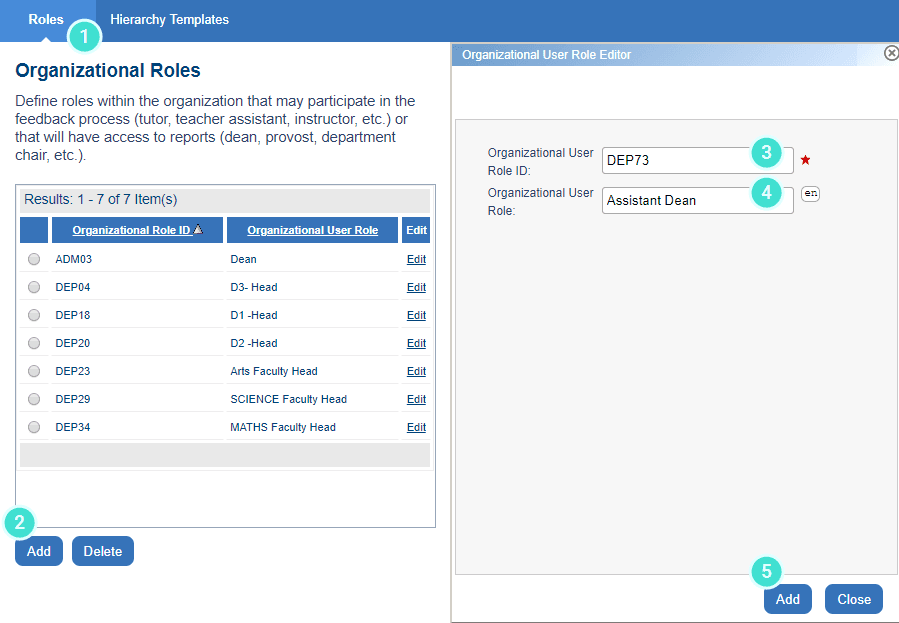This screenshot has width=899, height=623.
Task: Select the radio button beside ADM03
Action: tap(33, 258)
